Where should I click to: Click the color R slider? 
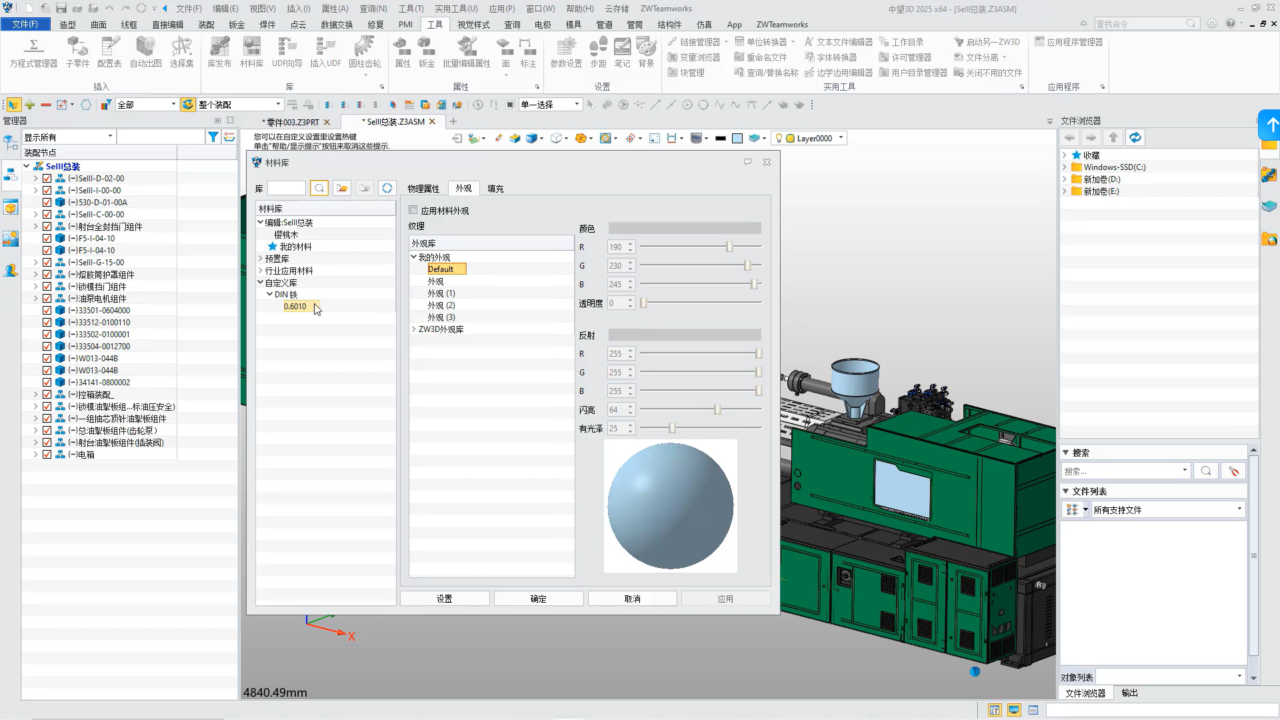pos(700,246)
